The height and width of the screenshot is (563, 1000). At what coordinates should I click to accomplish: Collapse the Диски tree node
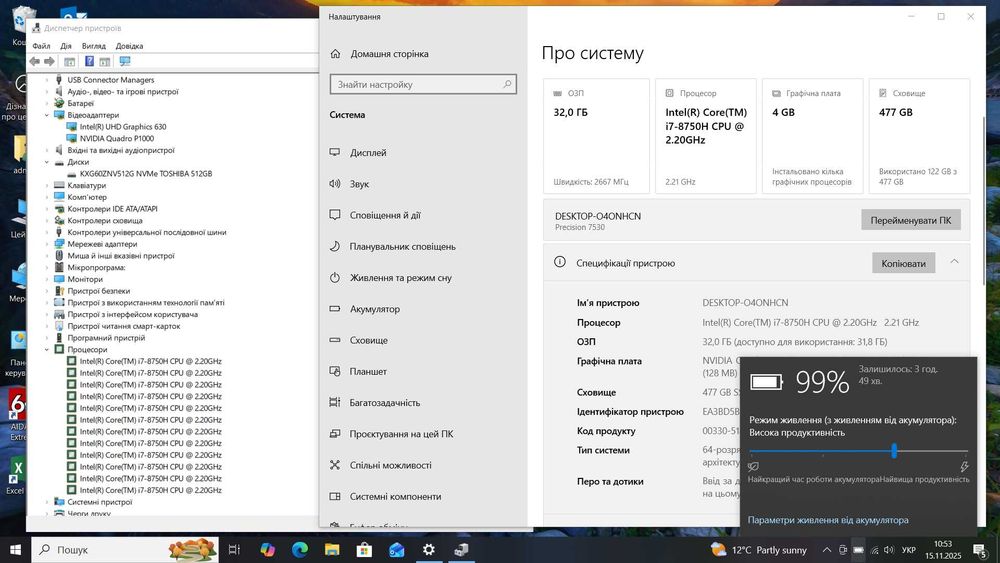tap(47, 162)
